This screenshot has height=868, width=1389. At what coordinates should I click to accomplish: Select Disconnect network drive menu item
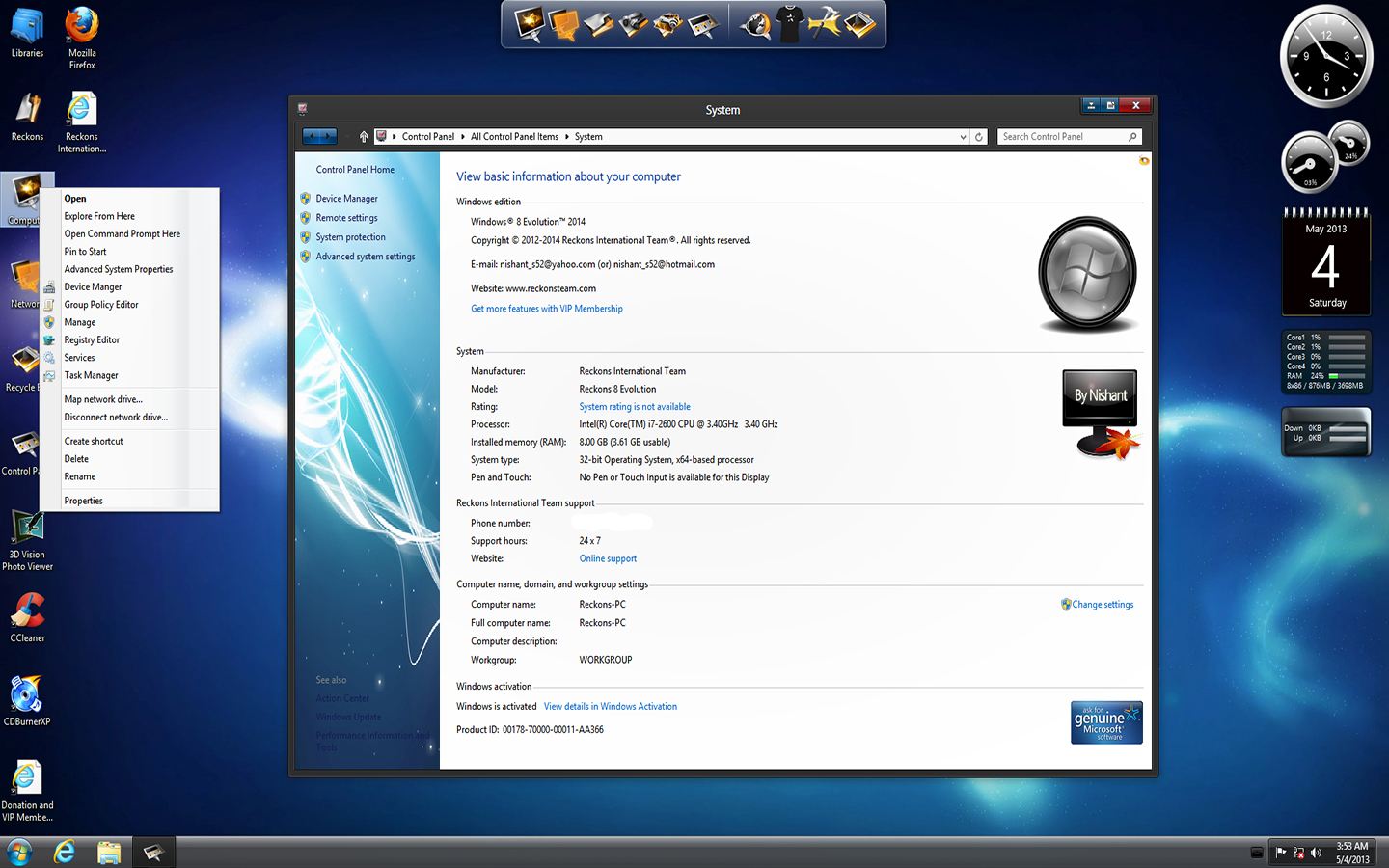click(x=129, y=418)
